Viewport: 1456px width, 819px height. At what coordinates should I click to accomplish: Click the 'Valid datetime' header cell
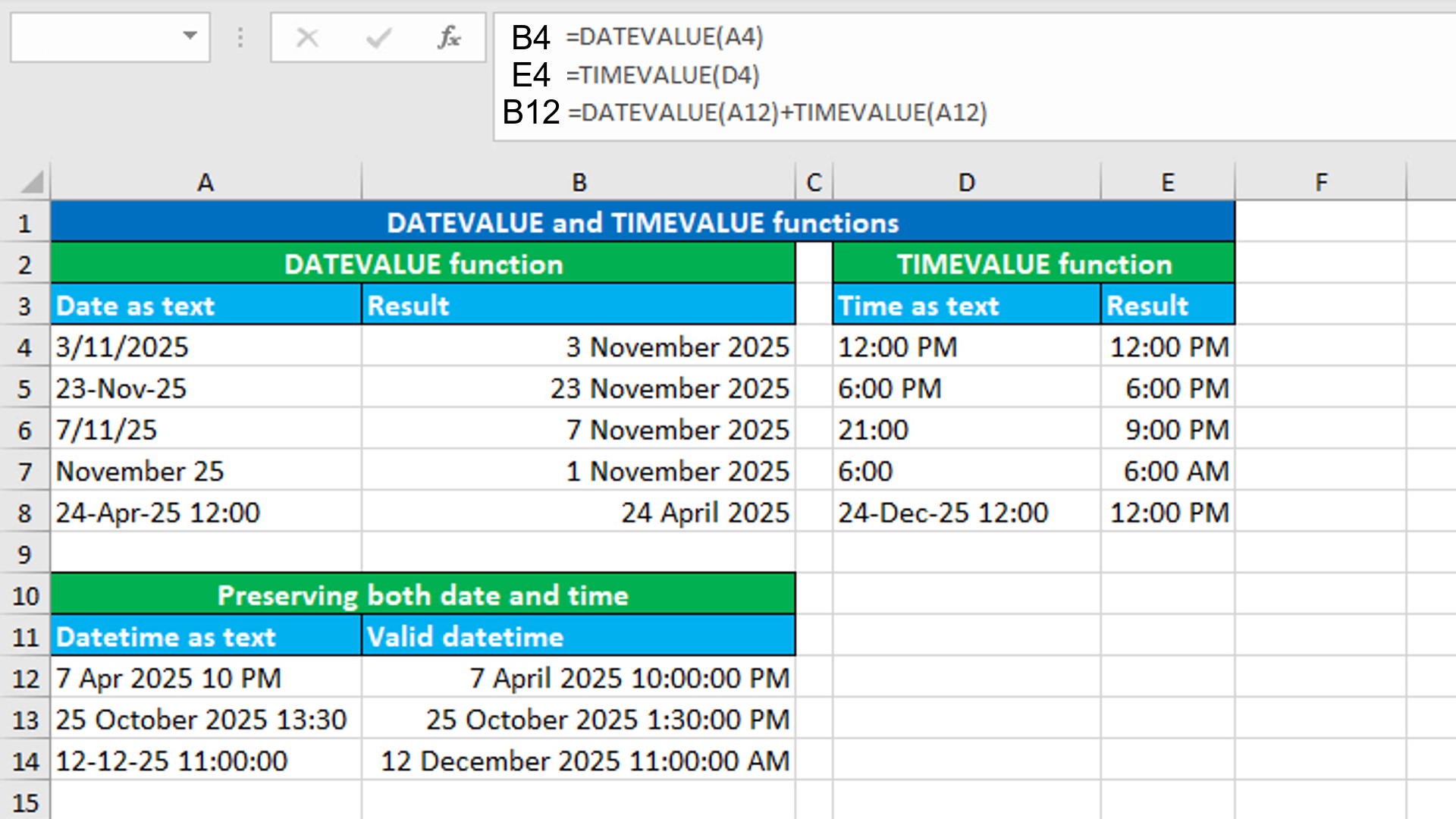coord(579,637)
